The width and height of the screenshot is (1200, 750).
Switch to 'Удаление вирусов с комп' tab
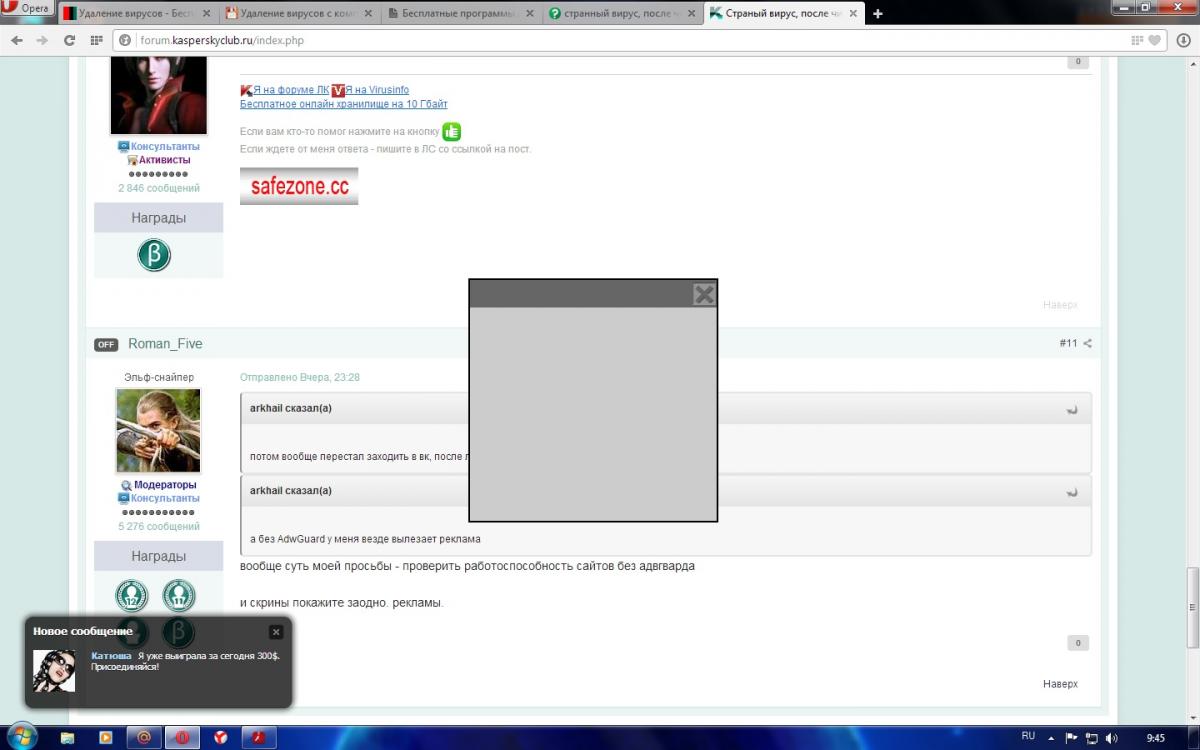point(301,14)
